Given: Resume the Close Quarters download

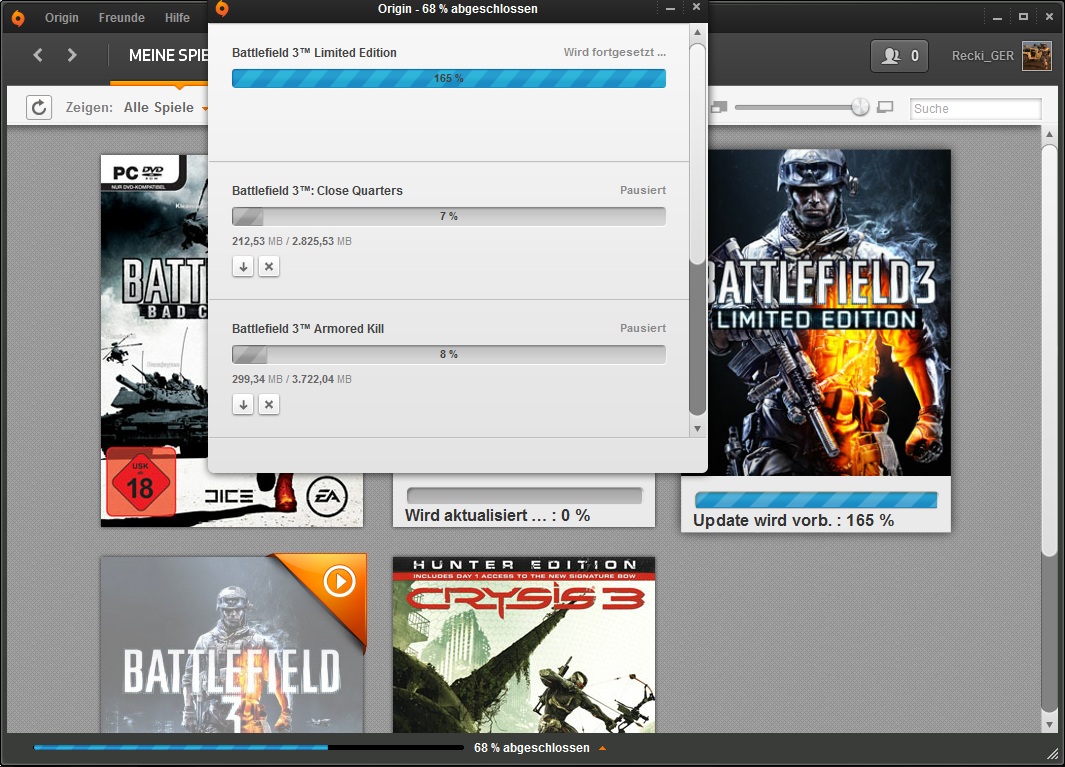Looking at the screenshot, I should coord(243,266).
